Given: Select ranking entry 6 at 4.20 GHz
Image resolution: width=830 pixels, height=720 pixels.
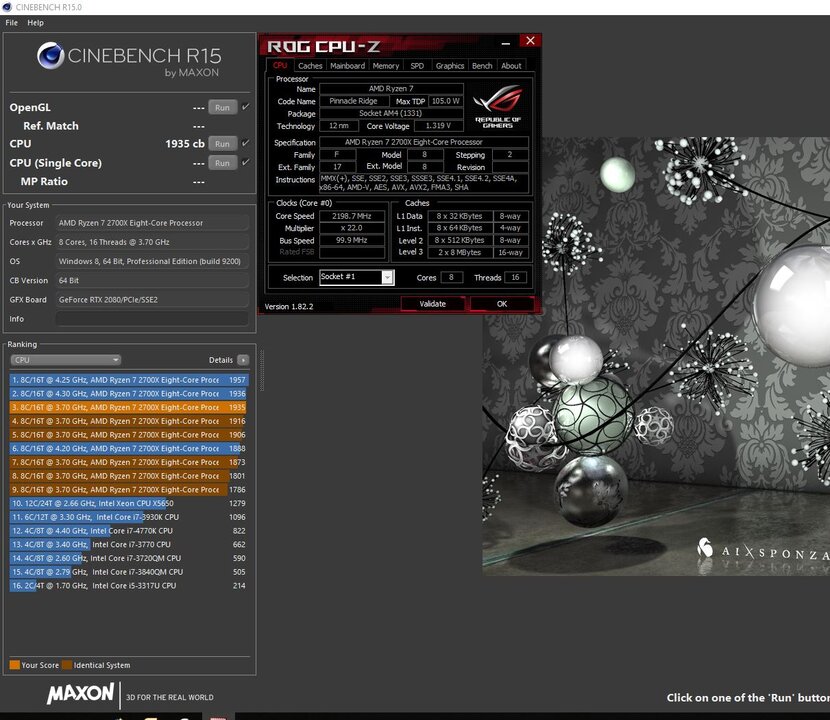Looking at the screenshot, I should click(129, 448).
